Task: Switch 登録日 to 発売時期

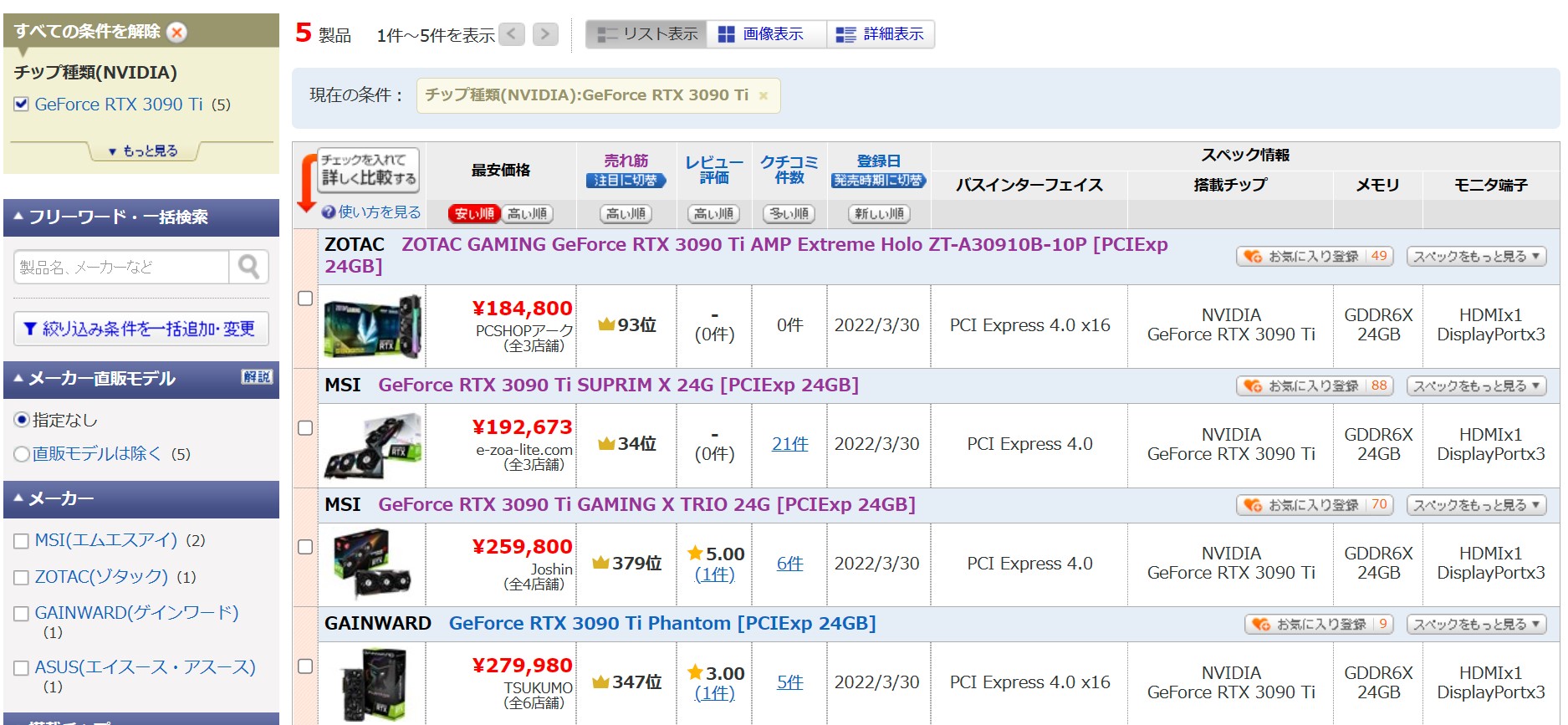Action: [x=878, y=181]
